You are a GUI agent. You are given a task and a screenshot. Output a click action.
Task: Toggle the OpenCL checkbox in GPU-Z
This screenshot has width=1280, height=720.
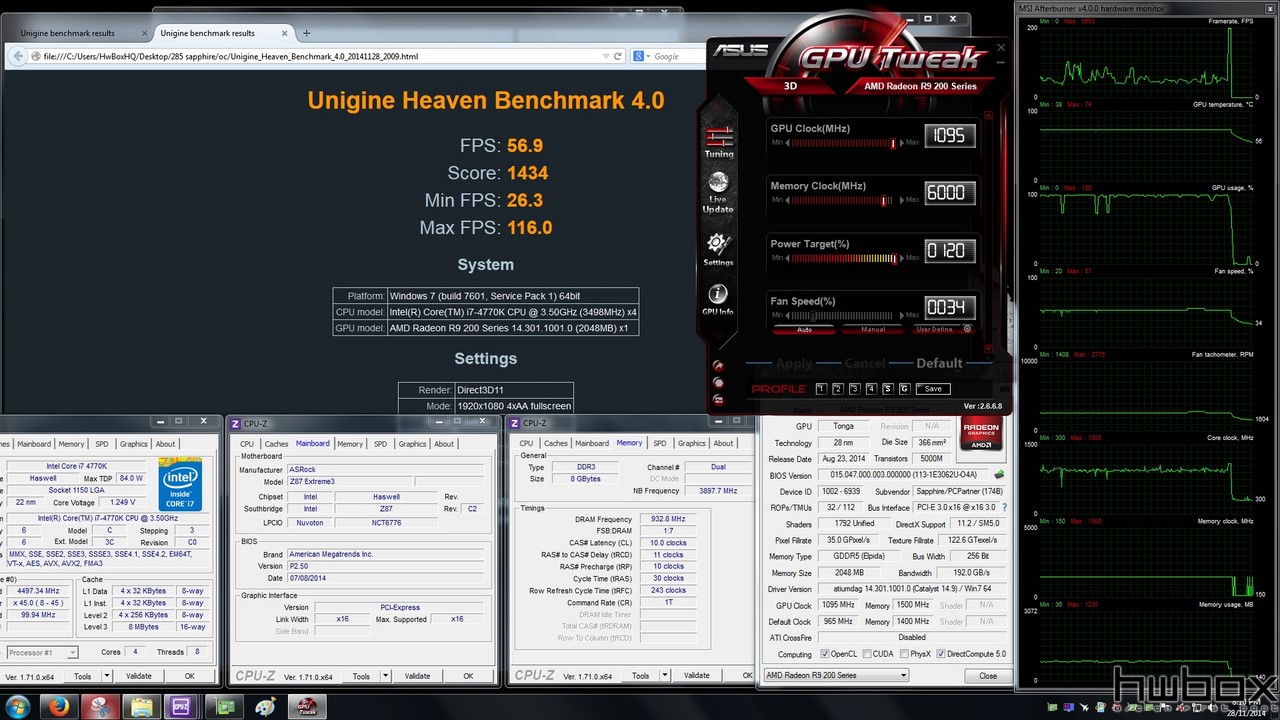(x=825, y=654)
